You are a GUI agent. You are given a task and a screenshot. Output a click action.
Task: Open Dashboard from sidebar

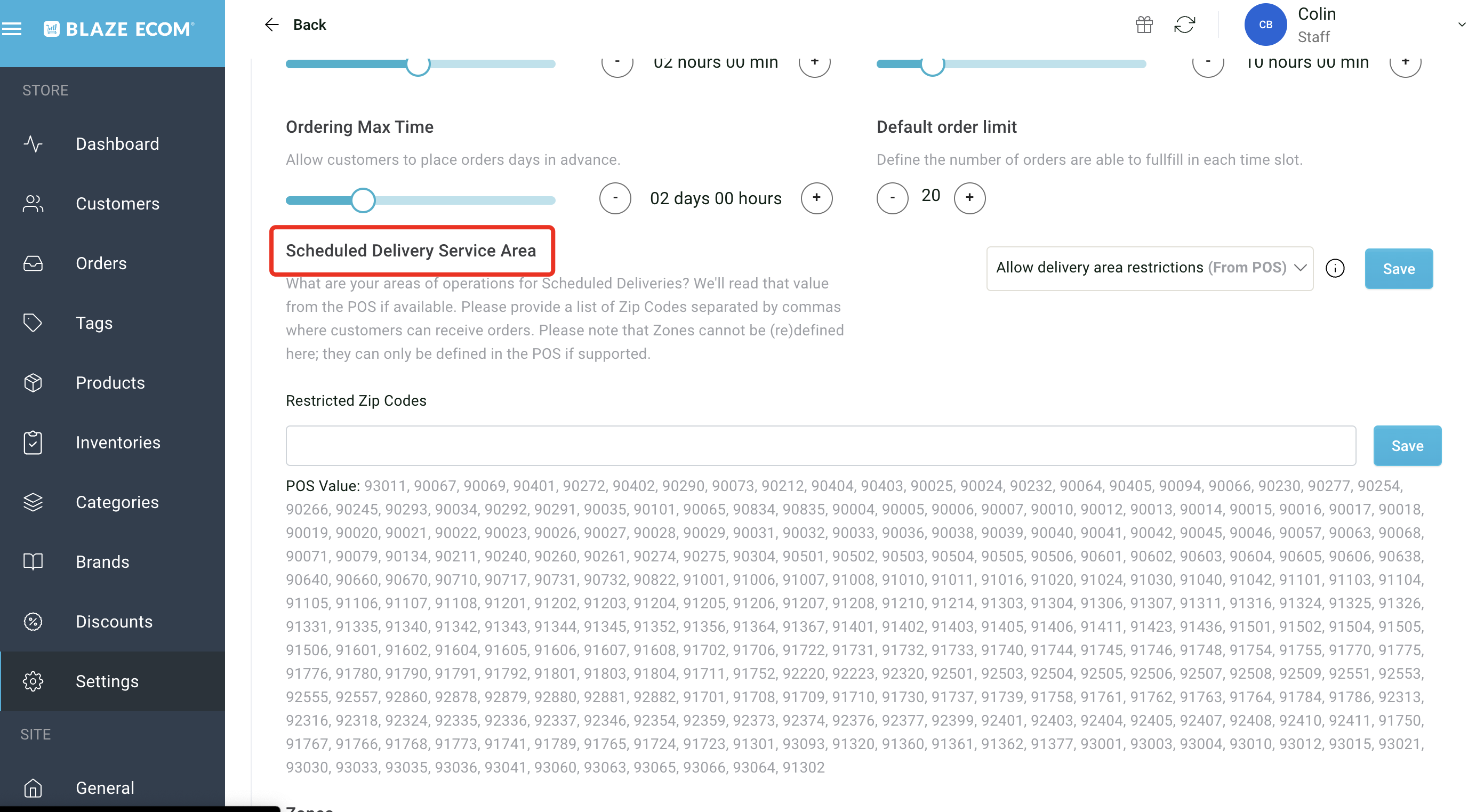(117, 144)
